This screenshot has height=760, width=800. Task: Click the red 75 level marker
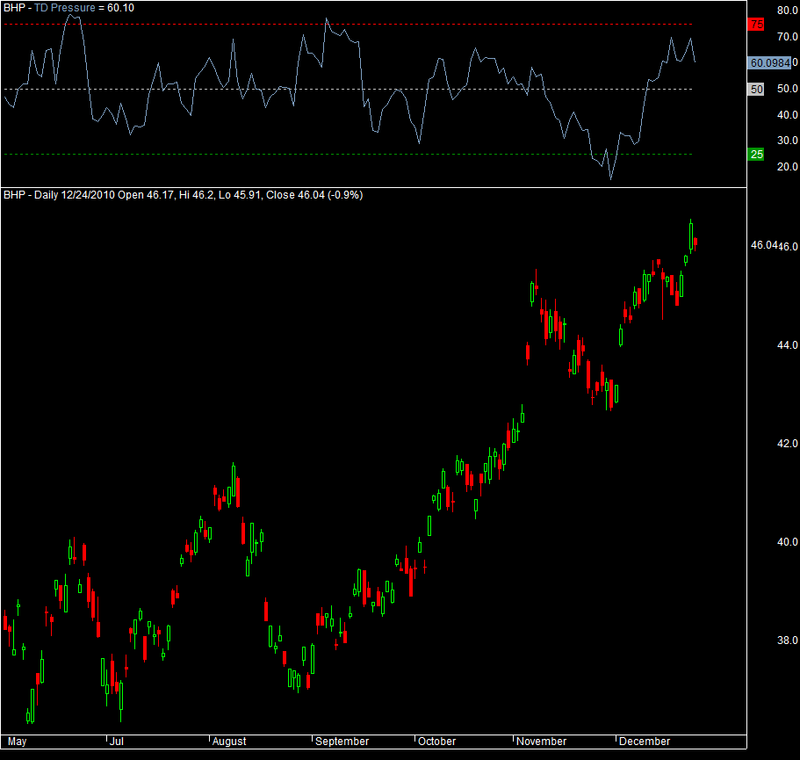click(756, 24)
